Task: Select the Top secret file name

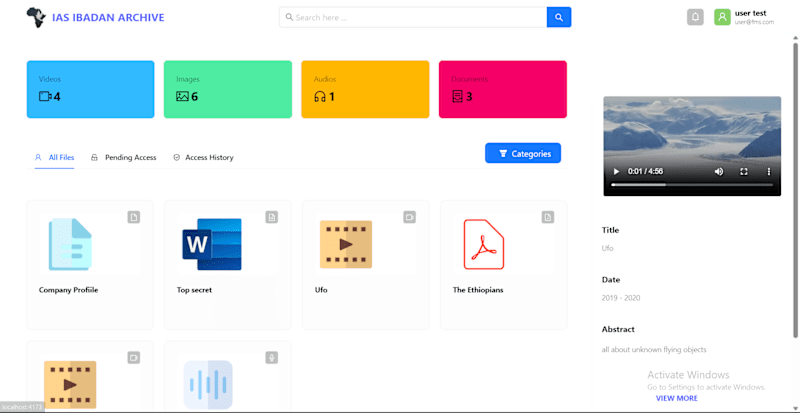Action: (194, 290)
